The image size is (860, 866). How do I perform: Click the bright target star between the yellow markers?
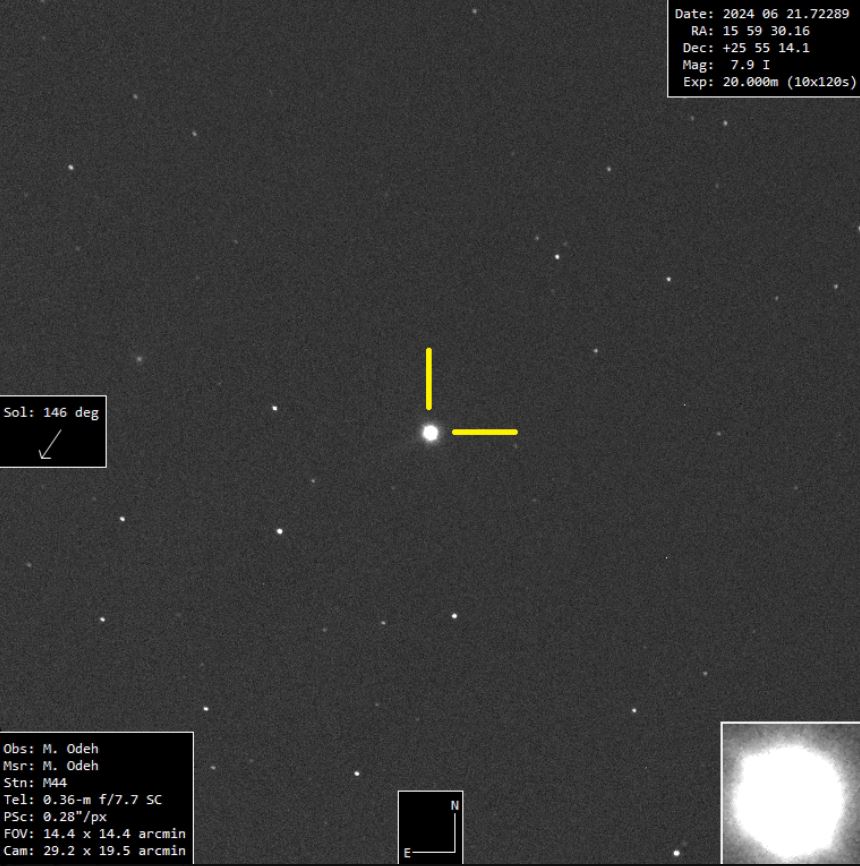pos(431,433)
